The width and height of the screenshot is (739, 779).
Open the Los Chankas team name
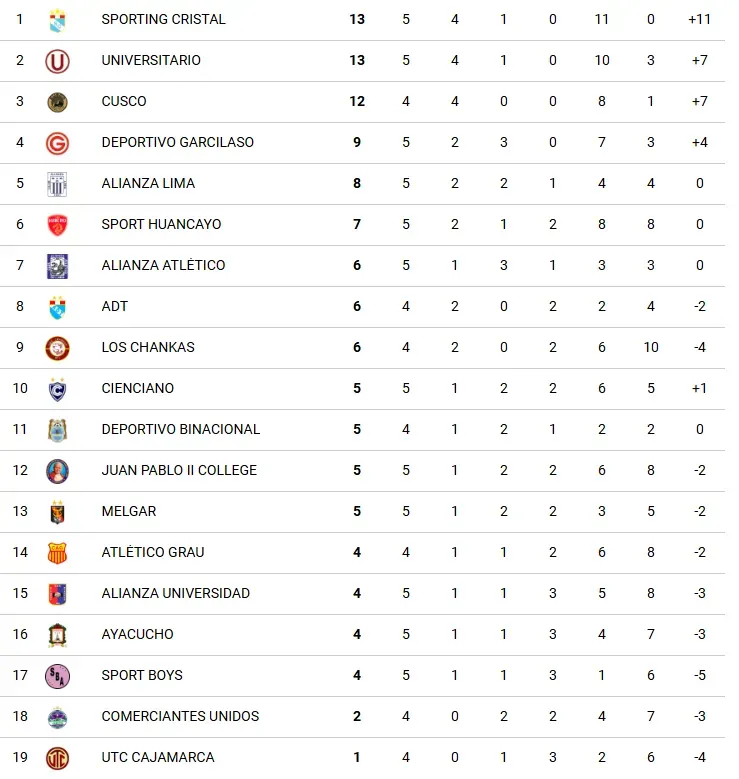148,348
